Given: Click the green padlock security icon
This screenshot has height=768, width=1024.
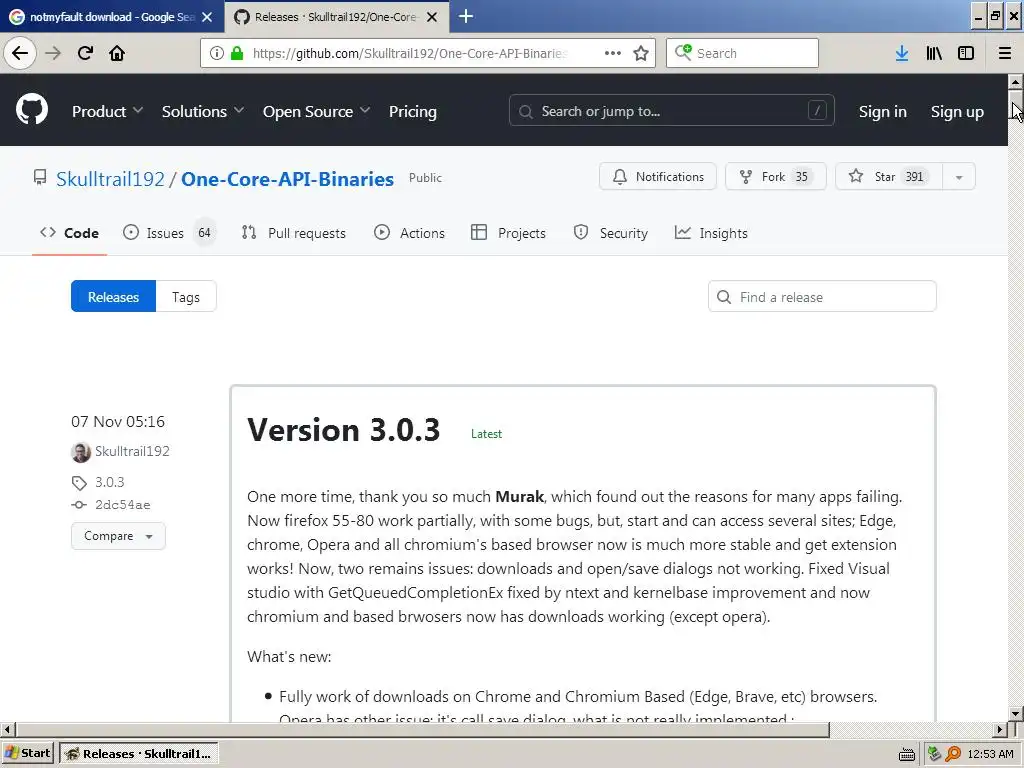Looking at the screenshot, I should pos(236,53).
